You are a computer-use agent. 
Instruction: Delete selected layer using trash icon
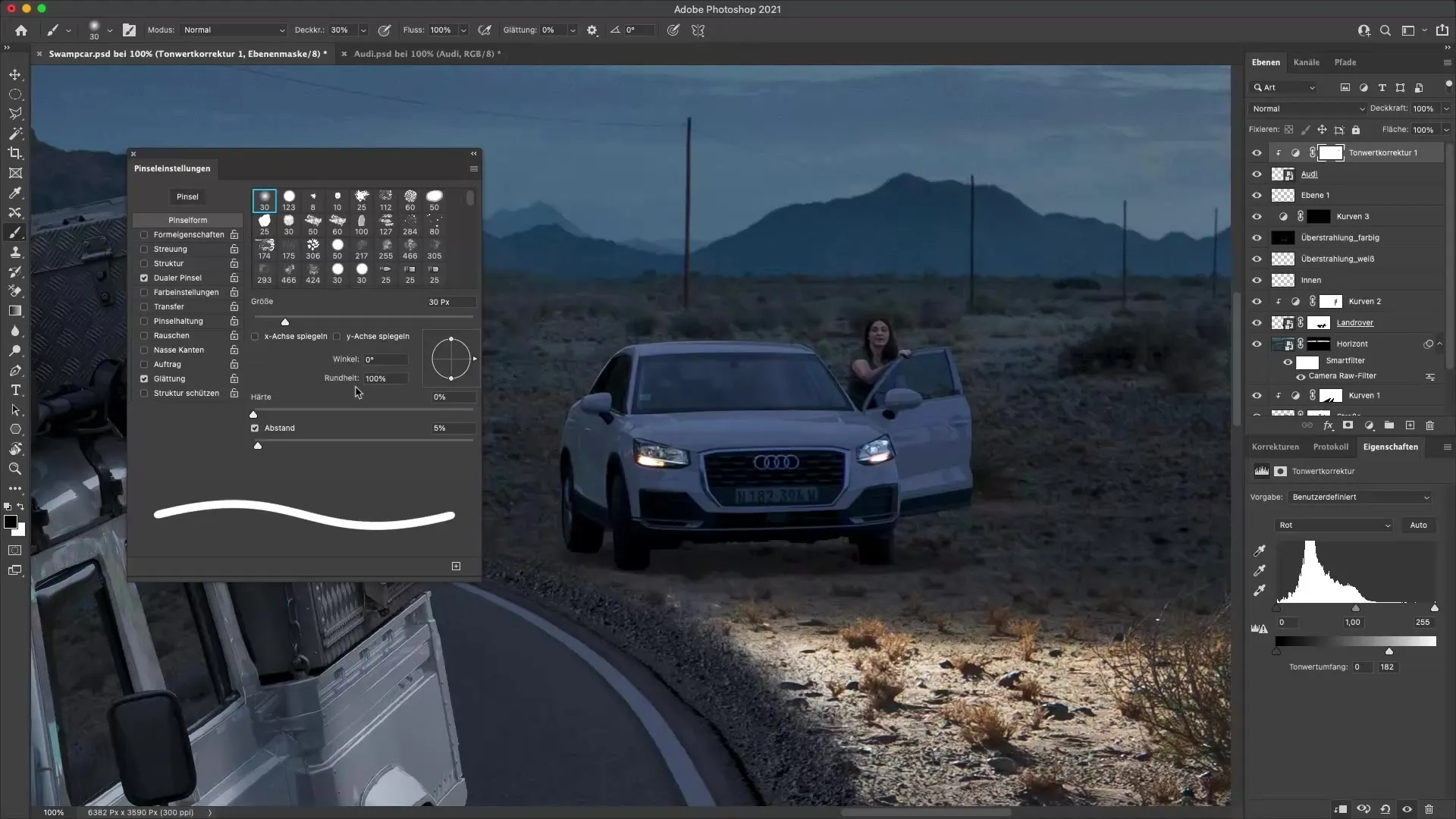[x=1430, y=425]
